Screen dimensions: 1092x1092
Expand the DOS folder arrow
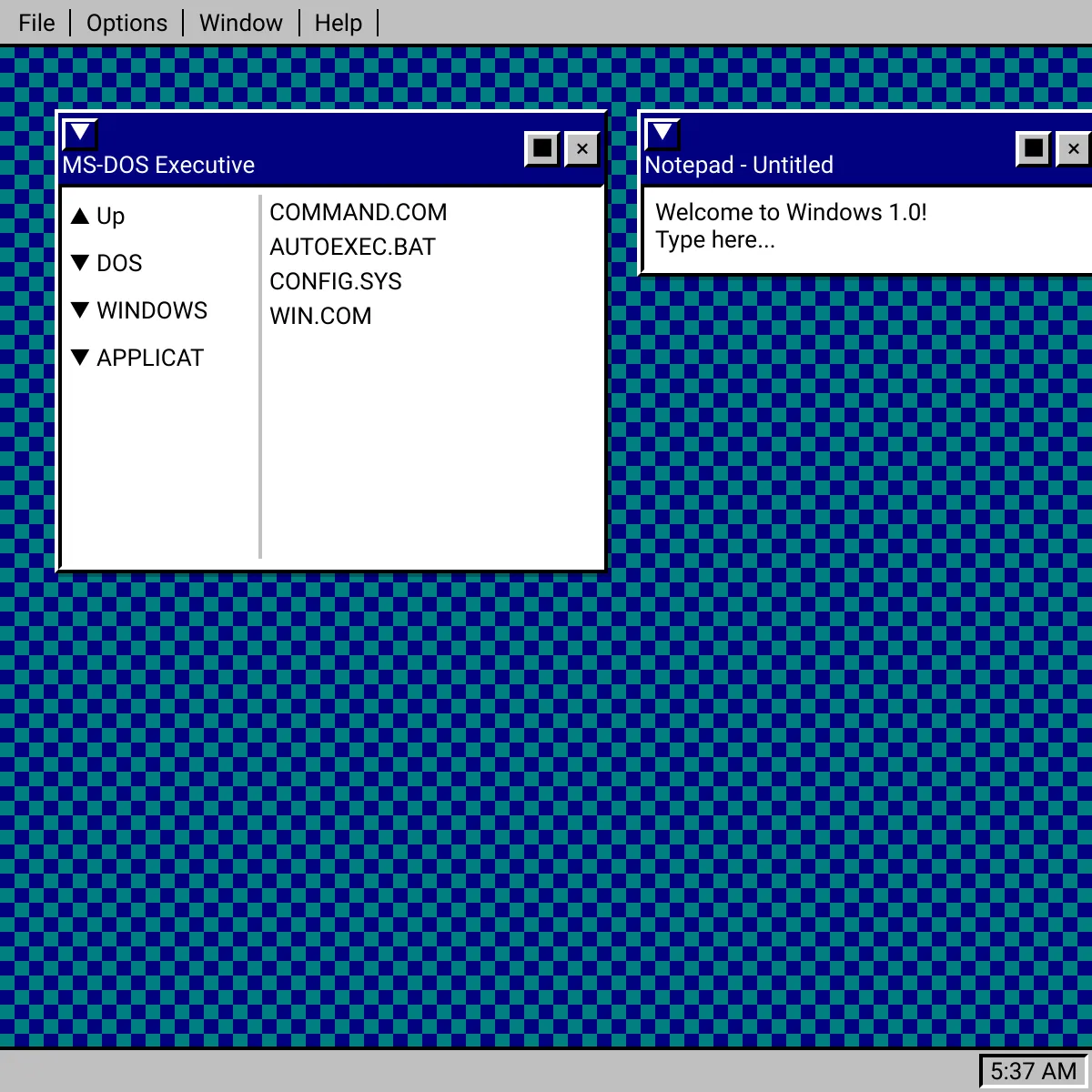click(80, 263)
